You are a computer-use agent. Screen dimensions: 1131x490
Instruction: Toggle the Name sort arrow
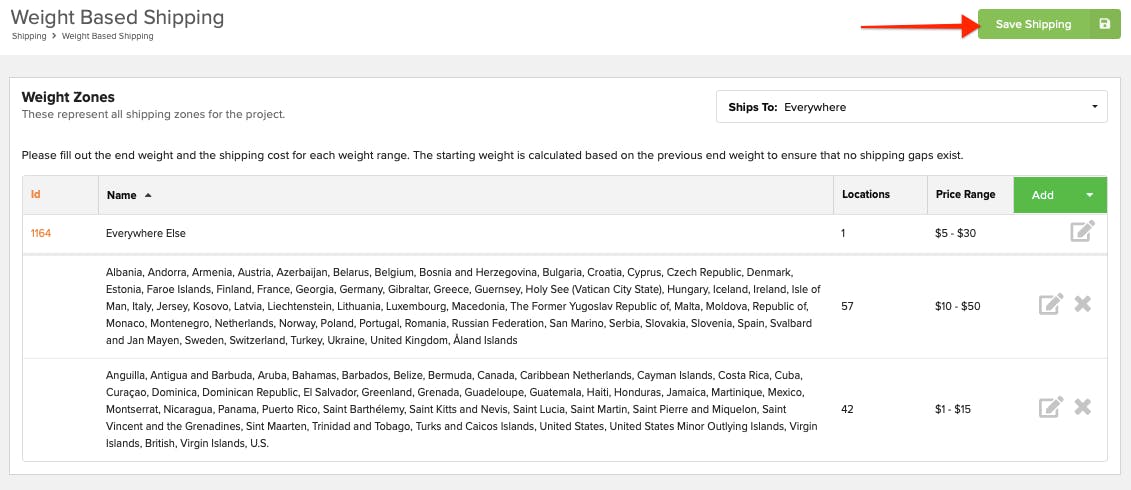149,195
